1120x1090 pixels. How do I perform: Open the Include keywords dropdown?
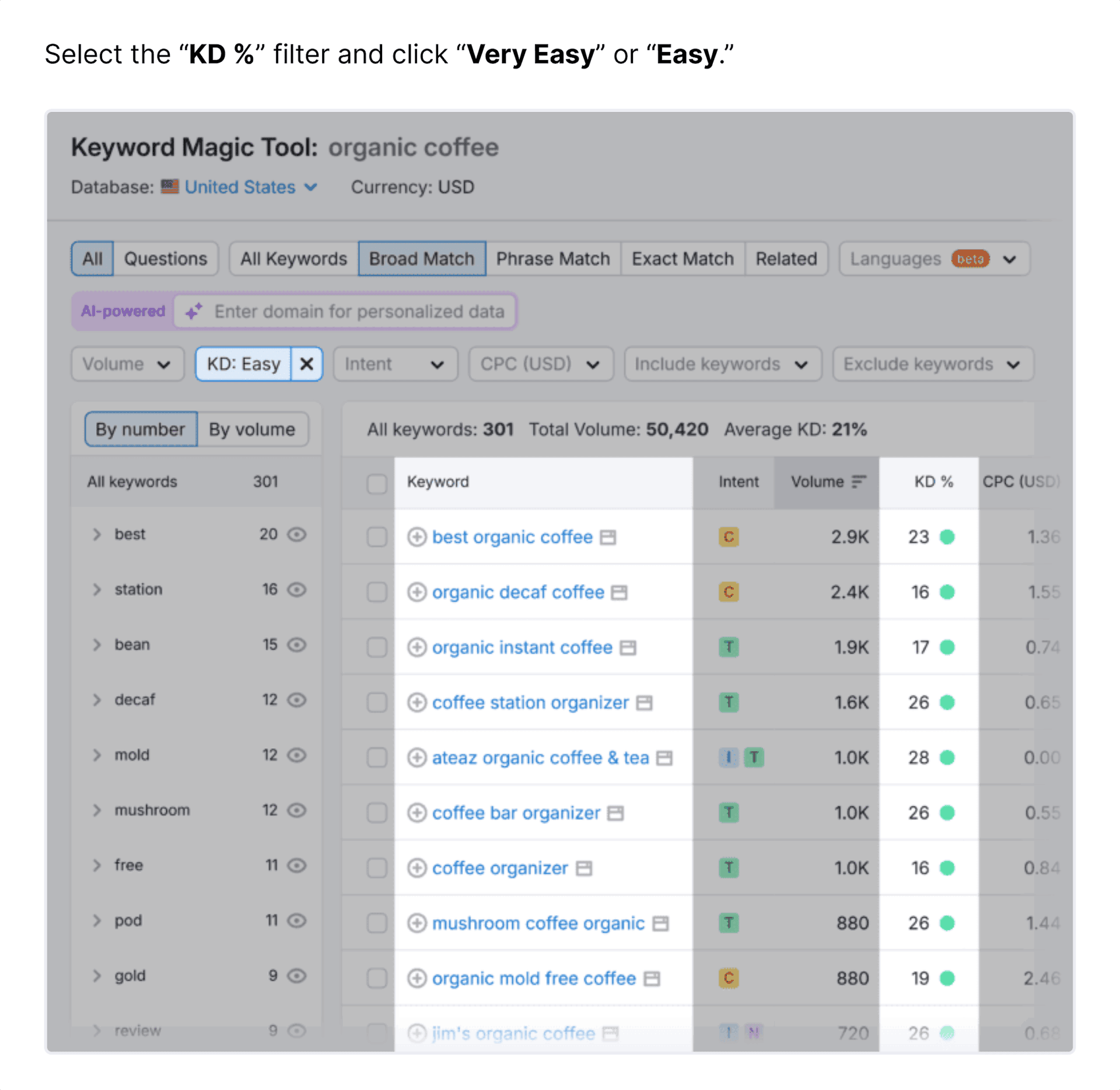[723, 364]
